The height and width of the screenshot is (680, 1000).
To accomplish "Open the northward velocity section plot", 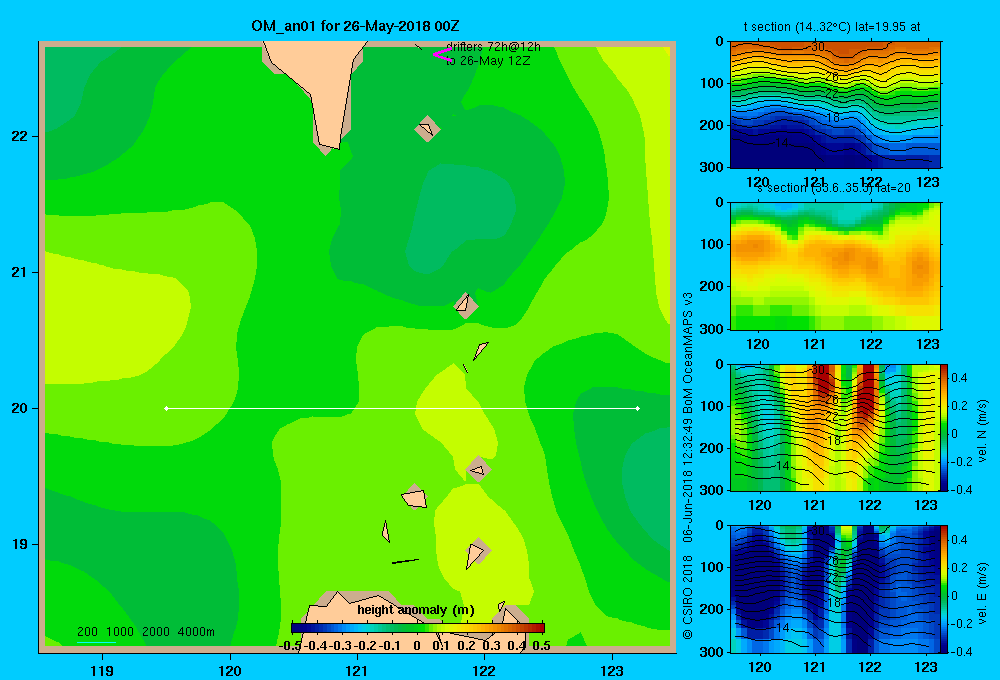I will point(835,427).
